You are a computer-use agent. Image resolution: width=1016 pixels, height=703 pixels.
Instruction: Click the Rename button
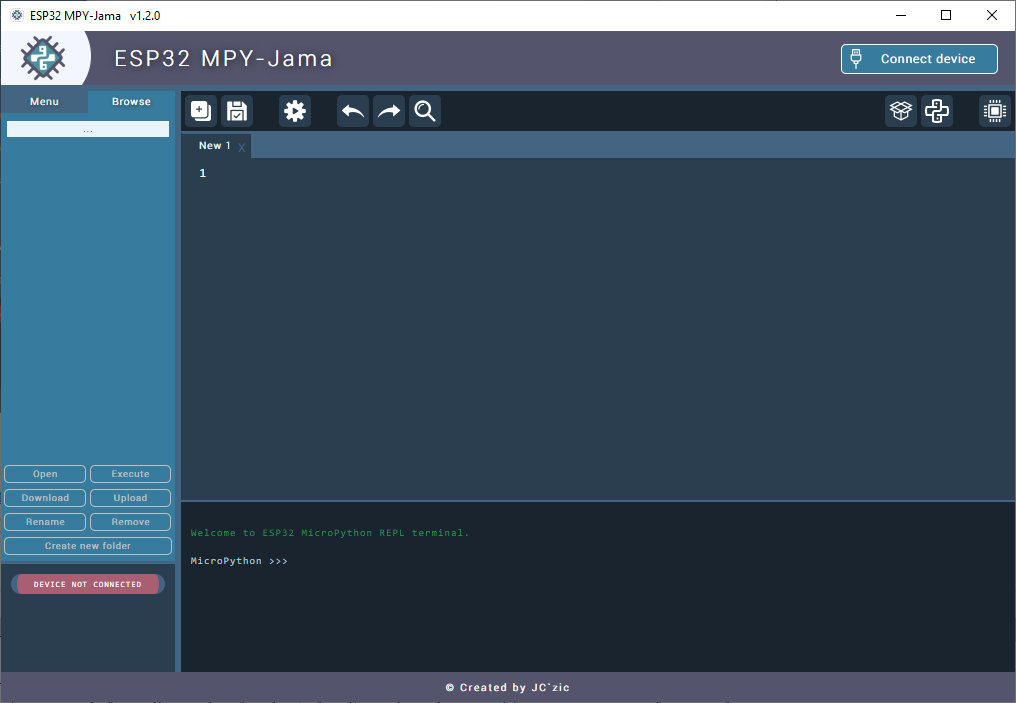click(x=45, y=522)
